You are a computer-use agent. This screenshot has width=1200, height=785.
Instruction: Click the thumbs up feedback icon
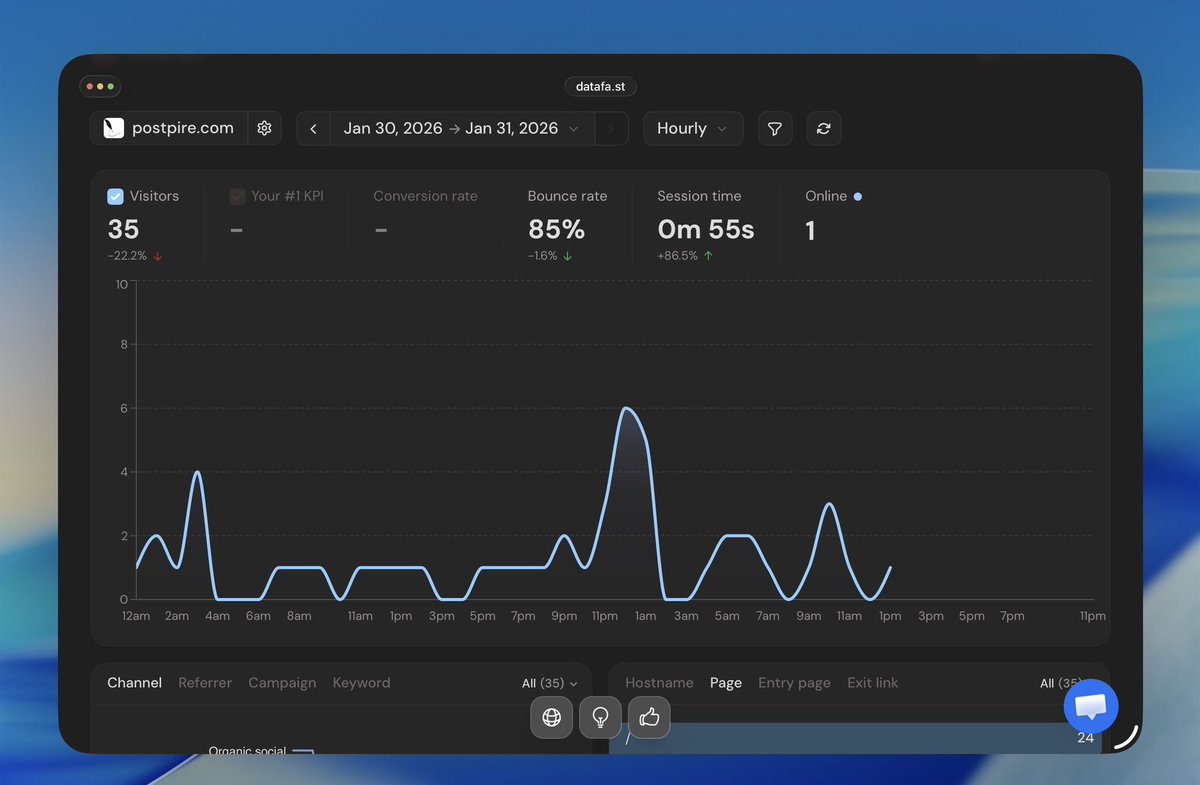pyautogui.click(x=650, y=717)
